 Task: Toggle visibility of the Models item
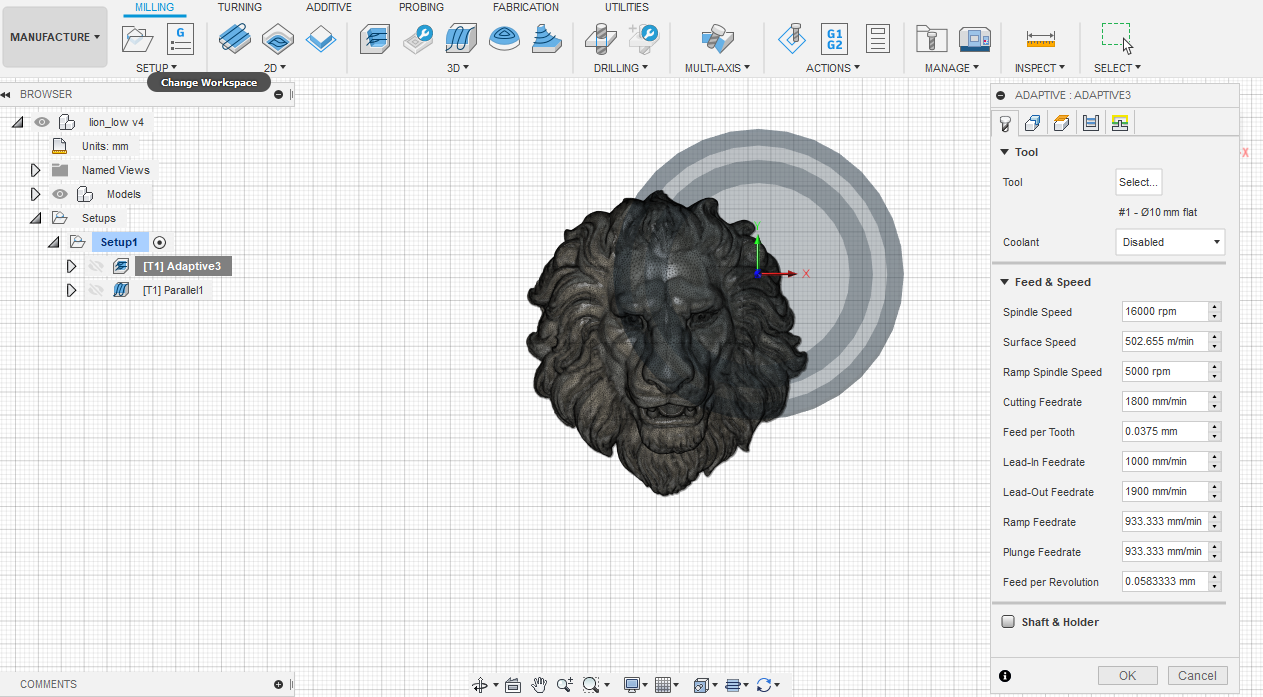click(x=60, y=194)
